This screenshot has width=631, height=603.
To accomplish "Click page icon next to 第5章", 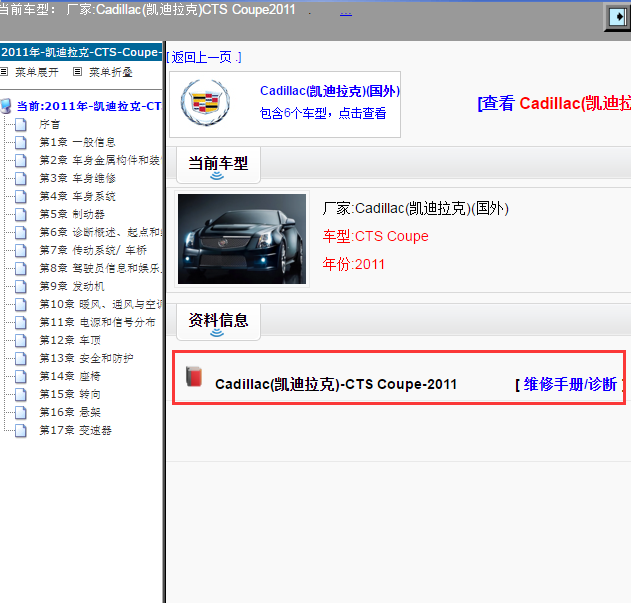I will (21, 214).
